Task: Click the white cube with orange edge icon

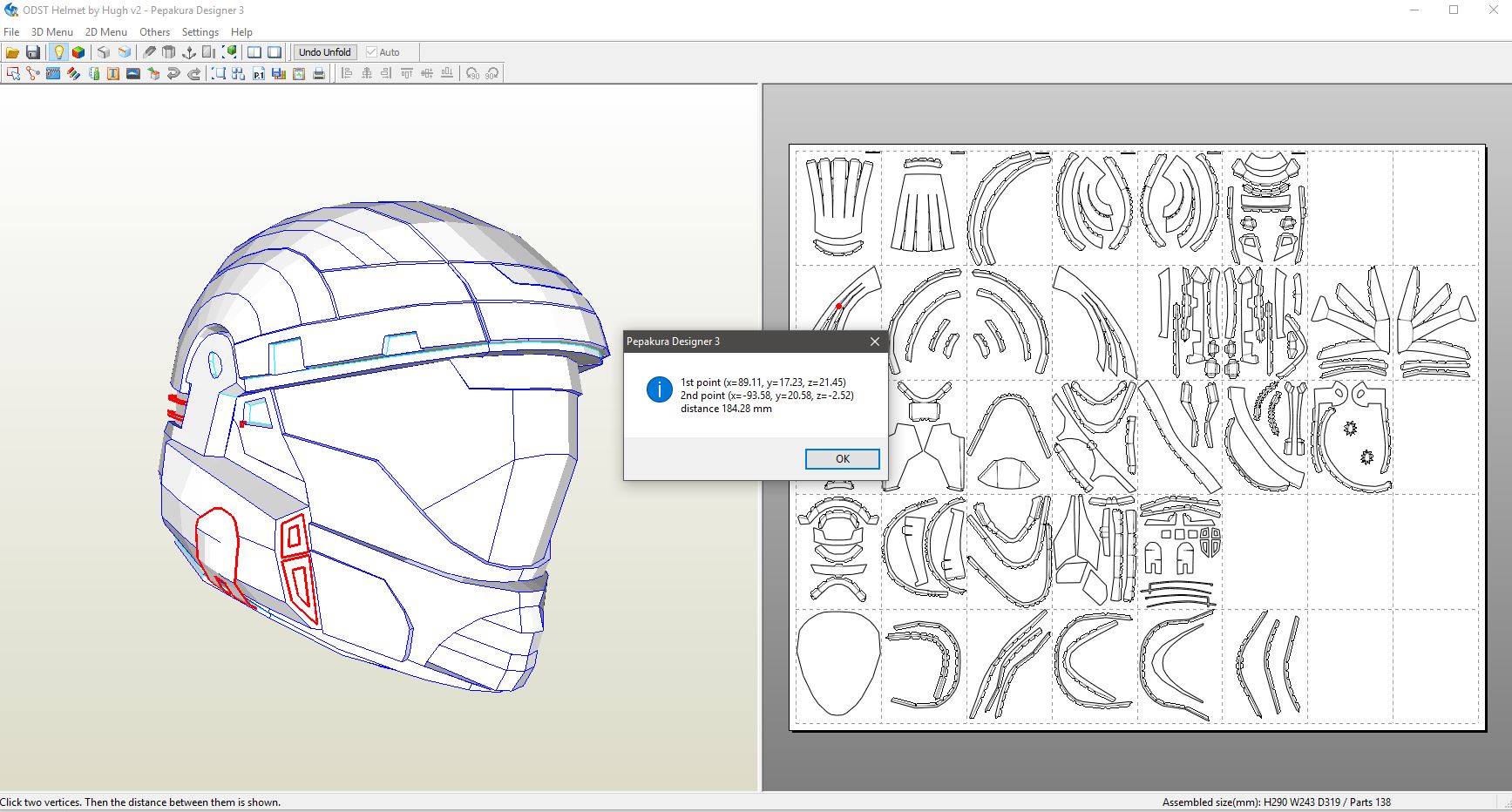Action: pyautogui.click(x=125, y=52)
